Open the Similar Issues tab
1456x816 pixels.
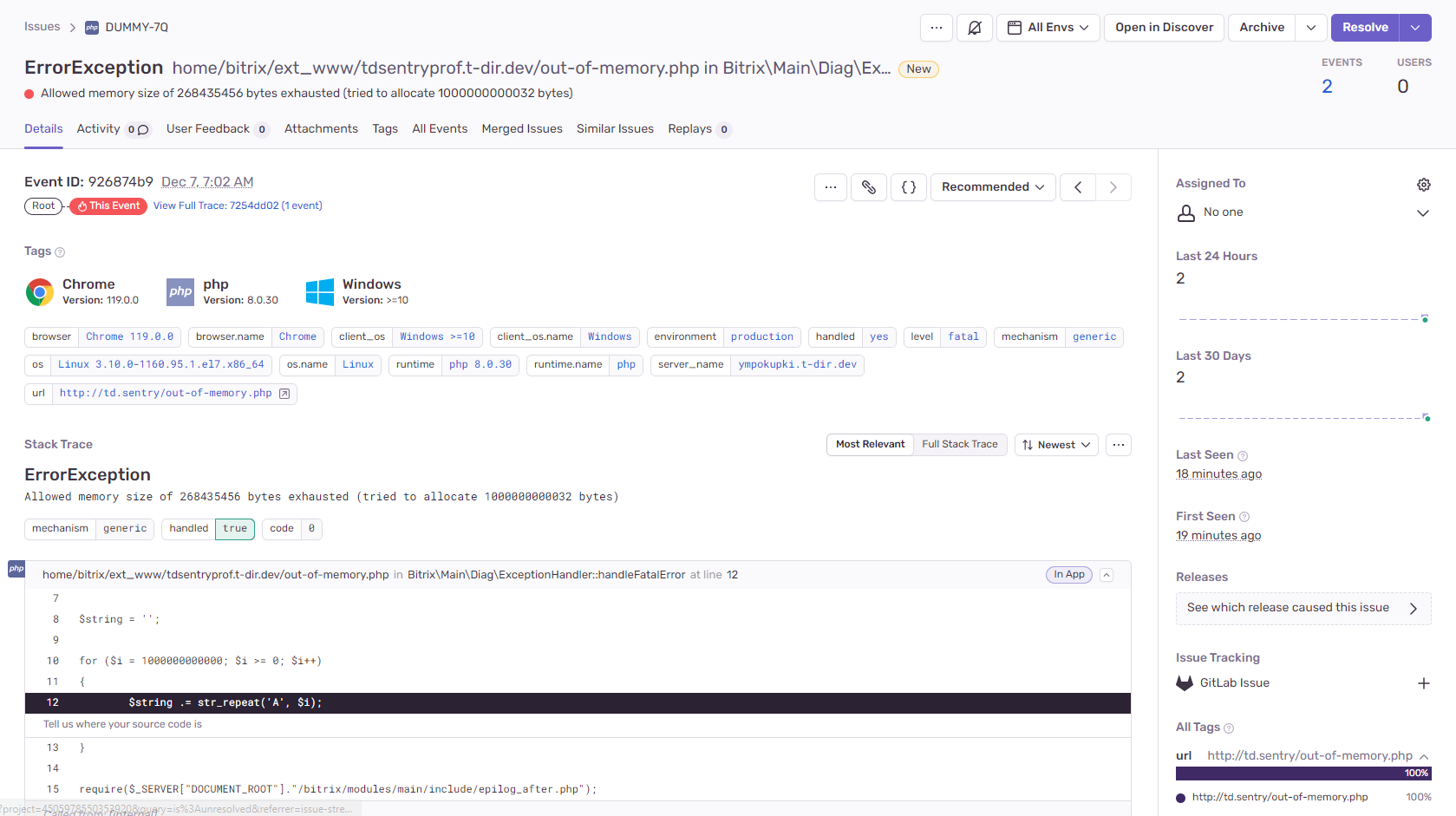click(x=615, y=129)
